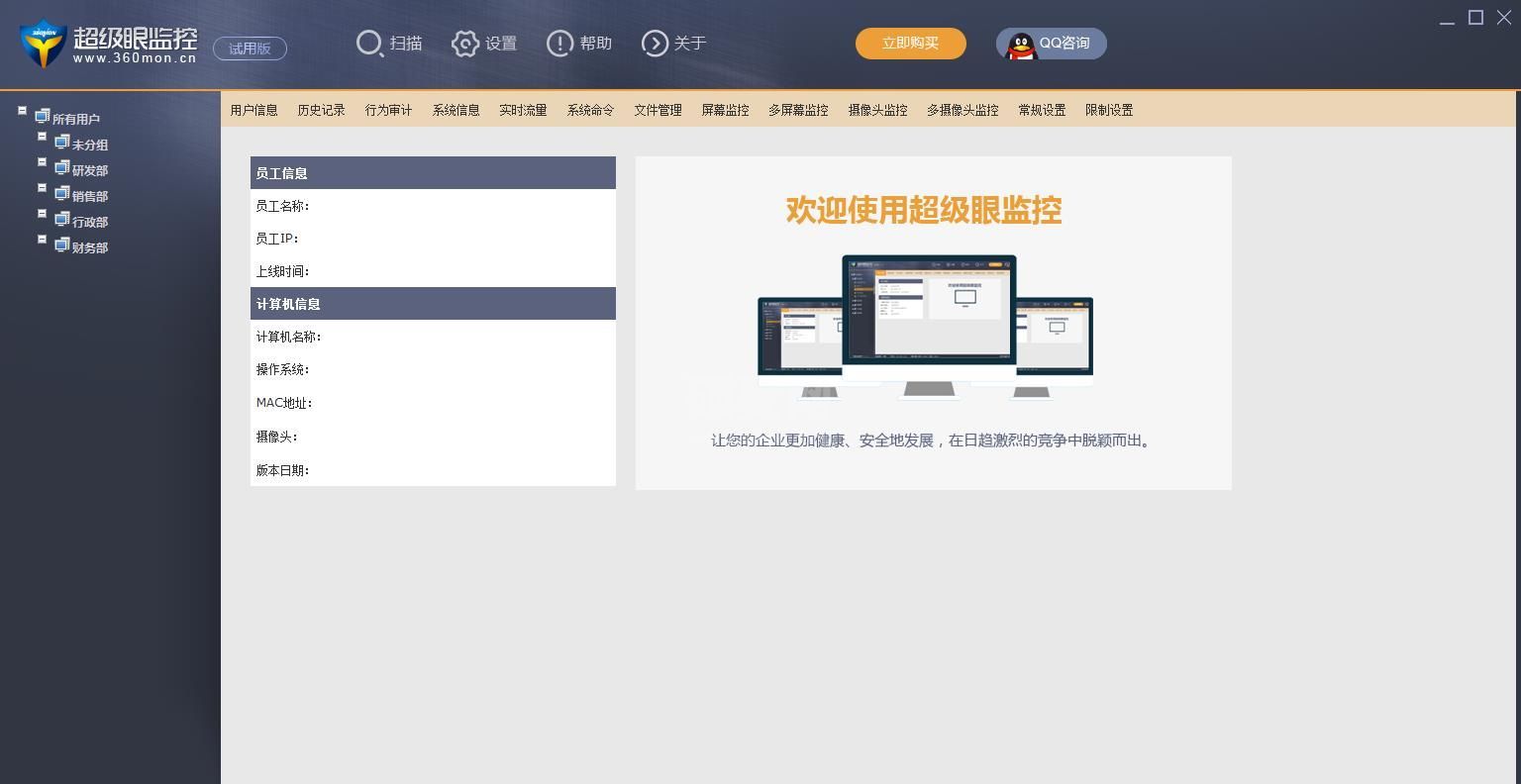Click the 计算机信息 section header
The height and width of the screenshot is (784, 1521).
(433, 304)
